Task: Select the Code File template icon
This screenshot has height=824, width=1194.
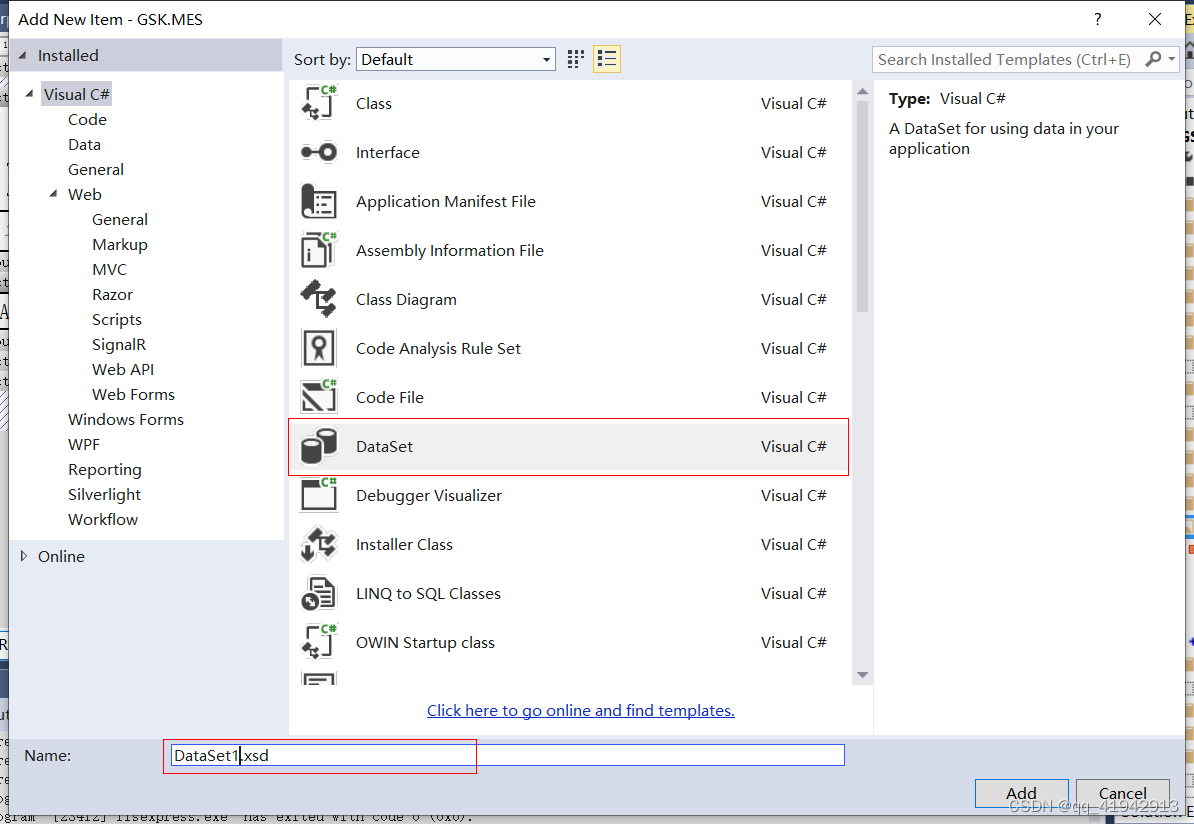Action: pos(318,398)
